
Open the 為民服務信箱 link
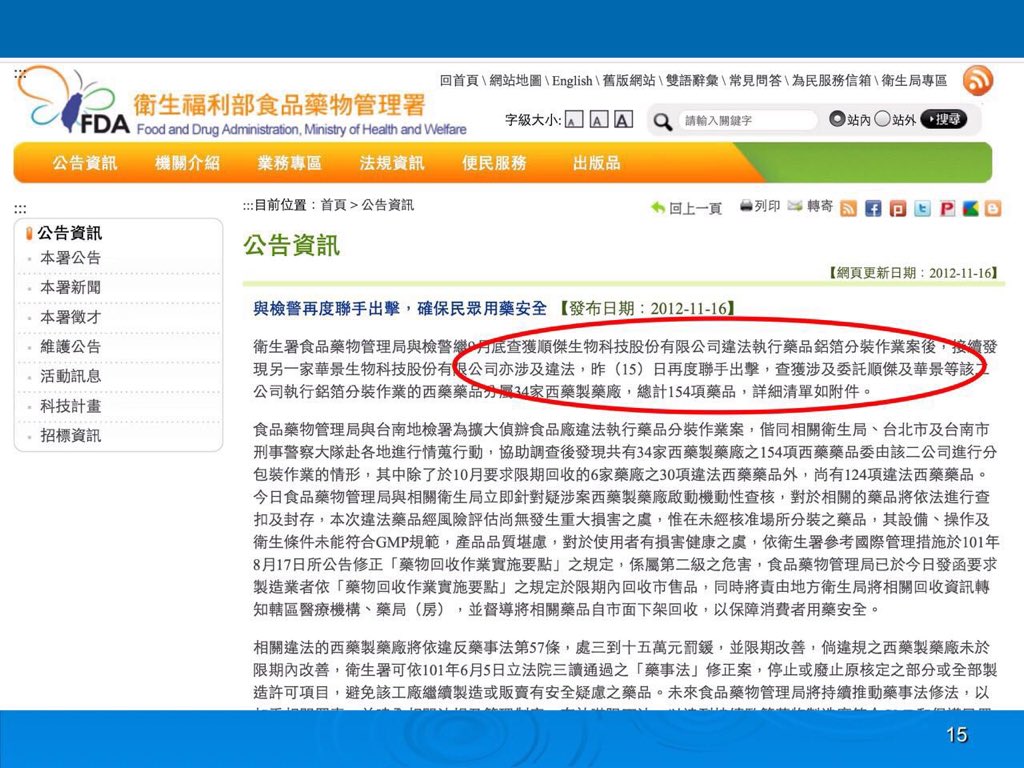(831, 80)
